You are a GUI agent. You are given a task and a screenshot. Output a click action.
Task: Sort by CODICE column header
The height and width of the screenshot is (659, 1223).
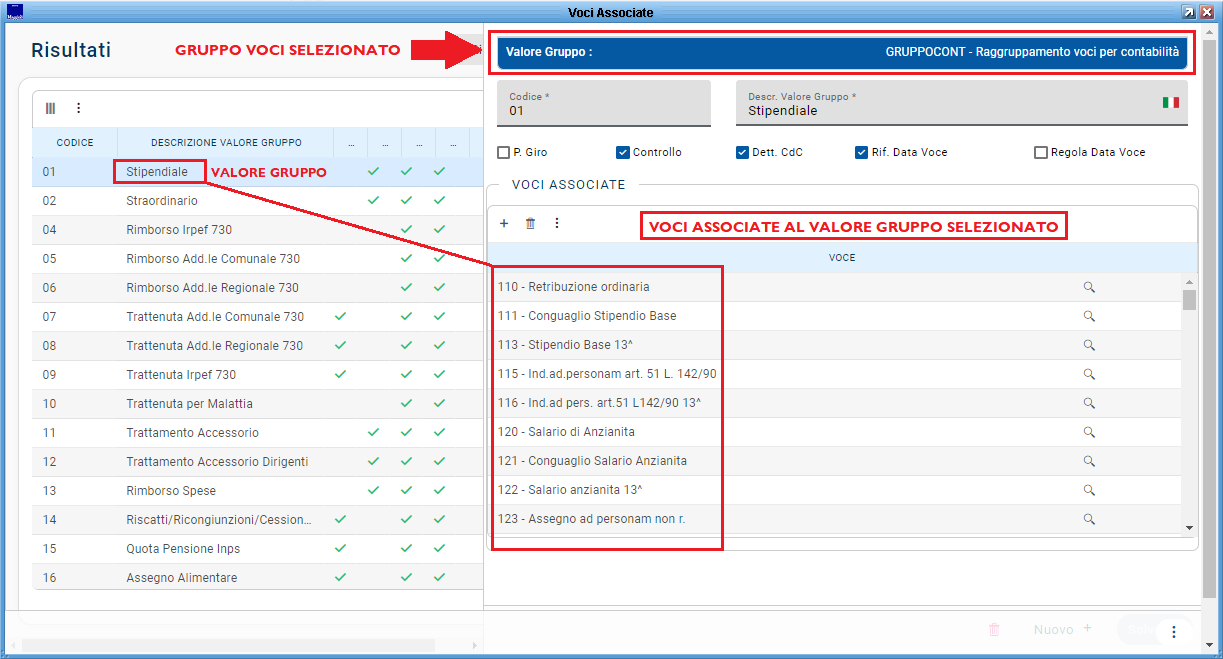click(x=75, y=143)
